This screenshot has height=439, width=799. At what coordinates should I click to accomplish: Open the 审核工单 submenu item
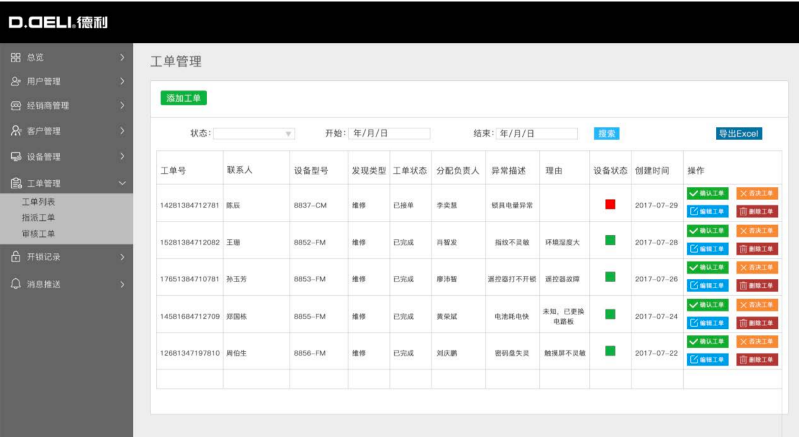point(38,234)
